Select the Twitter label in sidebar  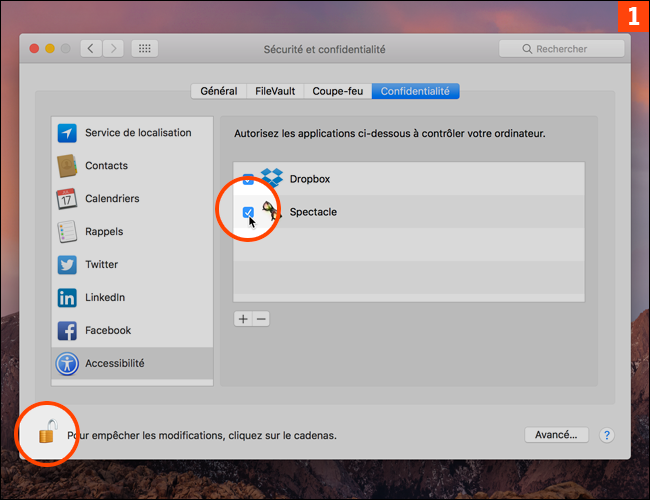[x=102, y=265]
